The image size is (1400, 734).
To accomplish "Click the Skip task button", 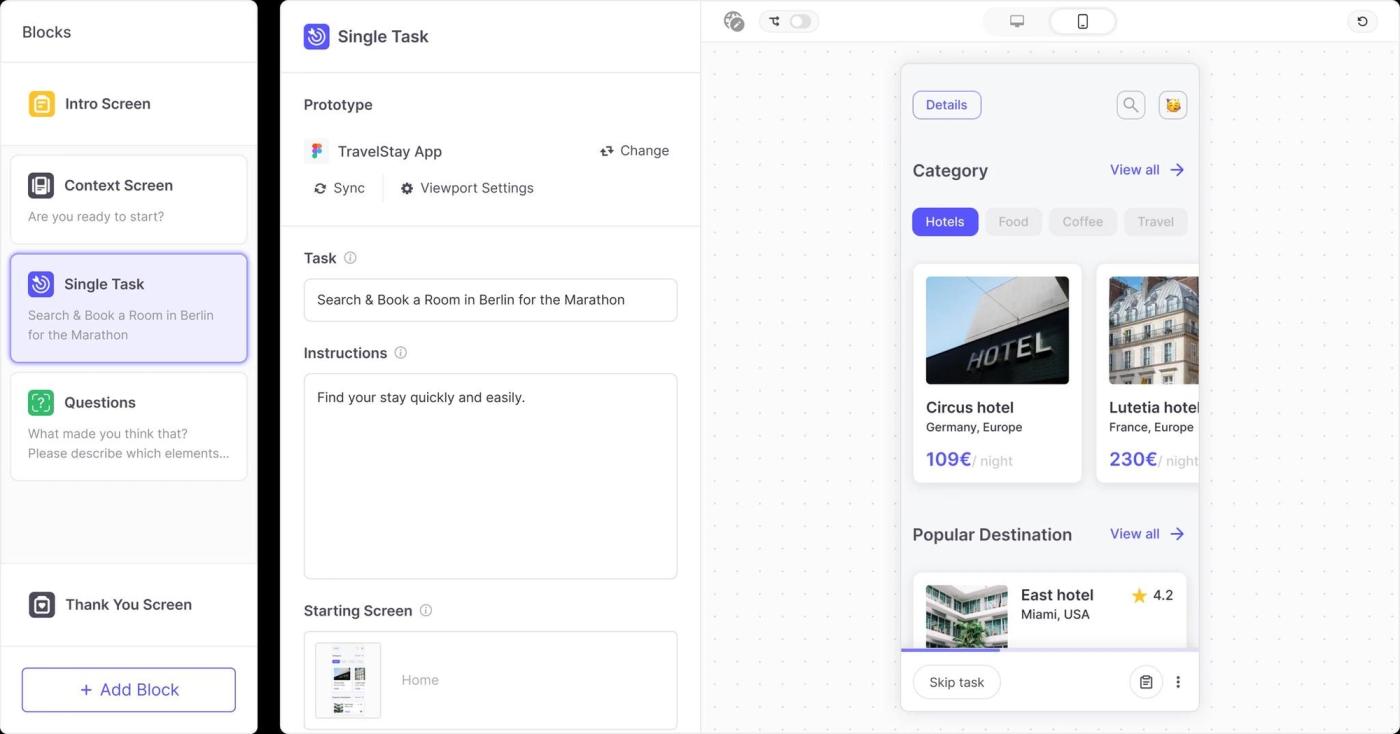I will pyautogui.click(x=957, y=682).
